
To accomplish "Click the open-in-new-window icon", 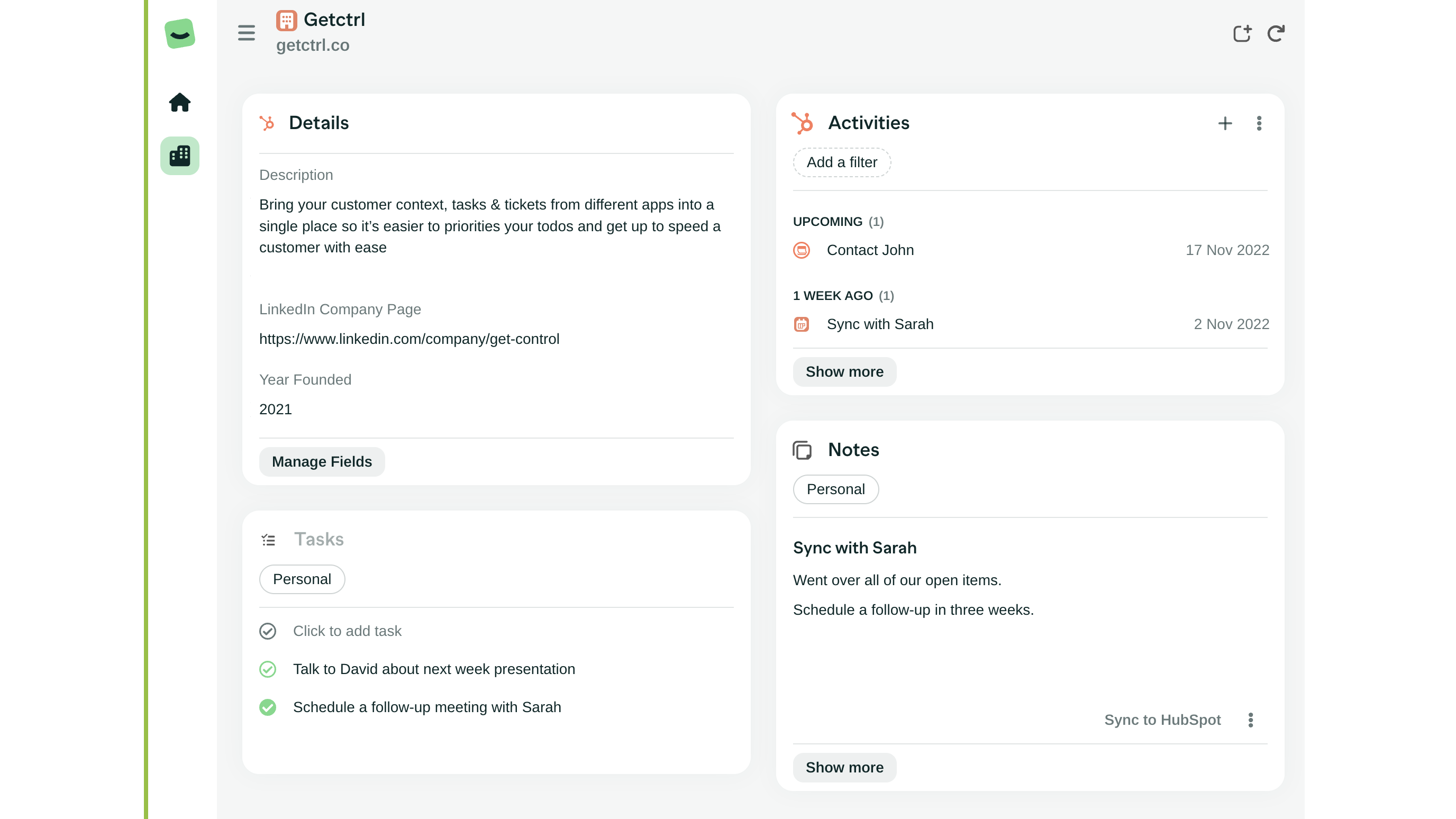I will point(1242,33).
